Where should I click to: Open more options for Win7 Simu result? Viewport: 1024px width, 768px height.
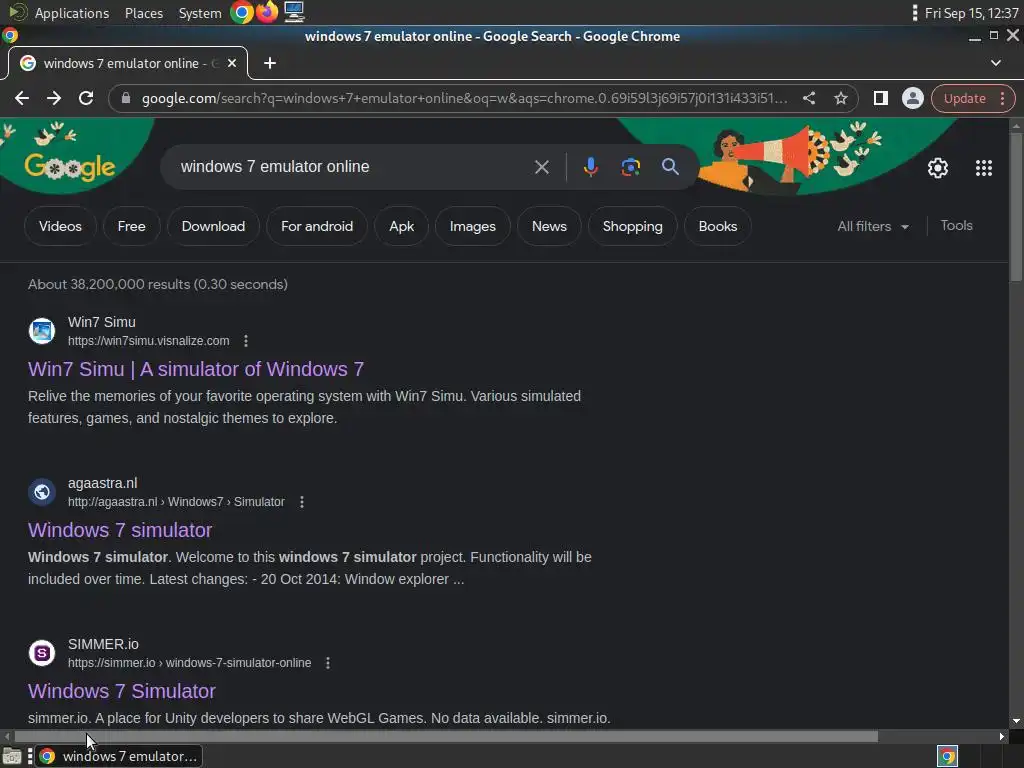pyautogui.click(x=246, y=341)
